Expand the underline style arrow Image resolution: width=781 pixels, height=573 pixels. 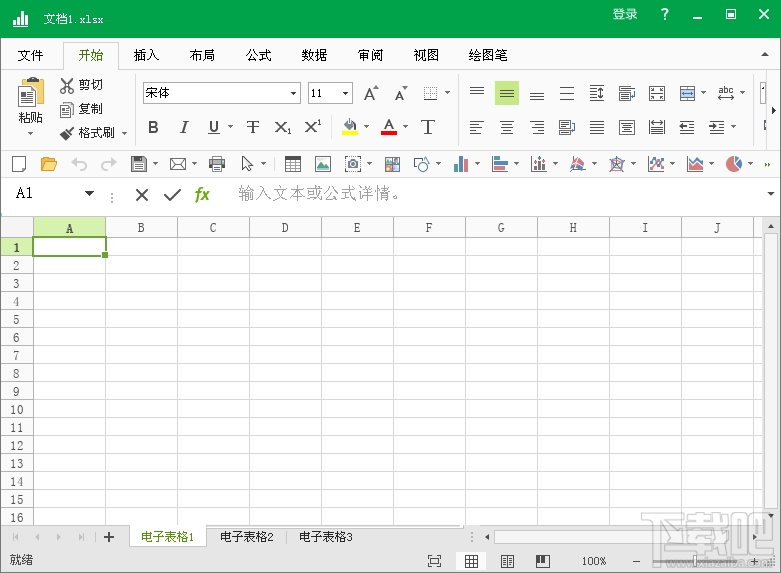[x=231, y=127]
